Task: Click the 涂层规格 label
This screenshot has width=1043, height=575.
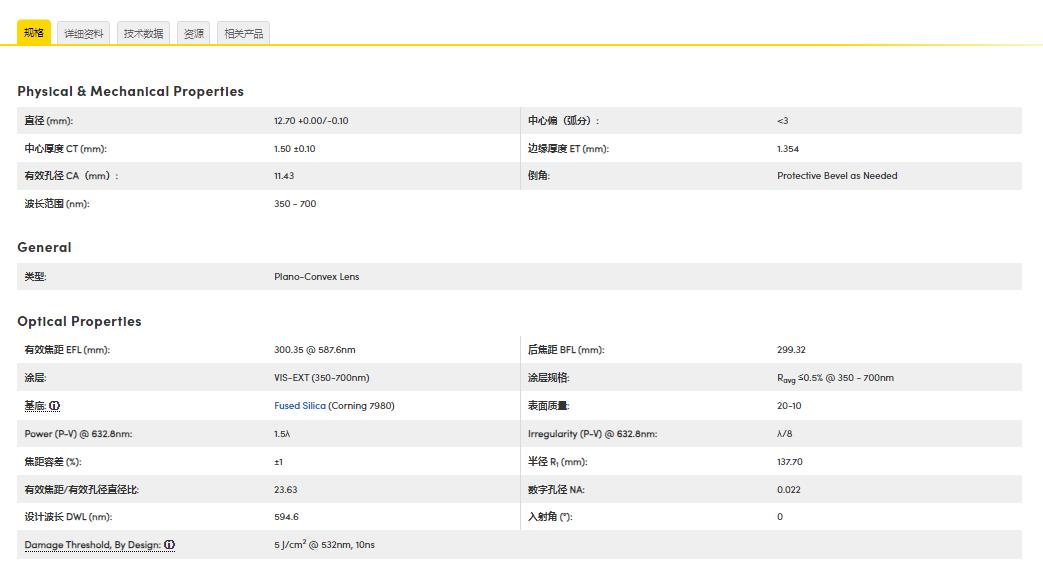Action: pyautogui.click(x=549, y=378)
